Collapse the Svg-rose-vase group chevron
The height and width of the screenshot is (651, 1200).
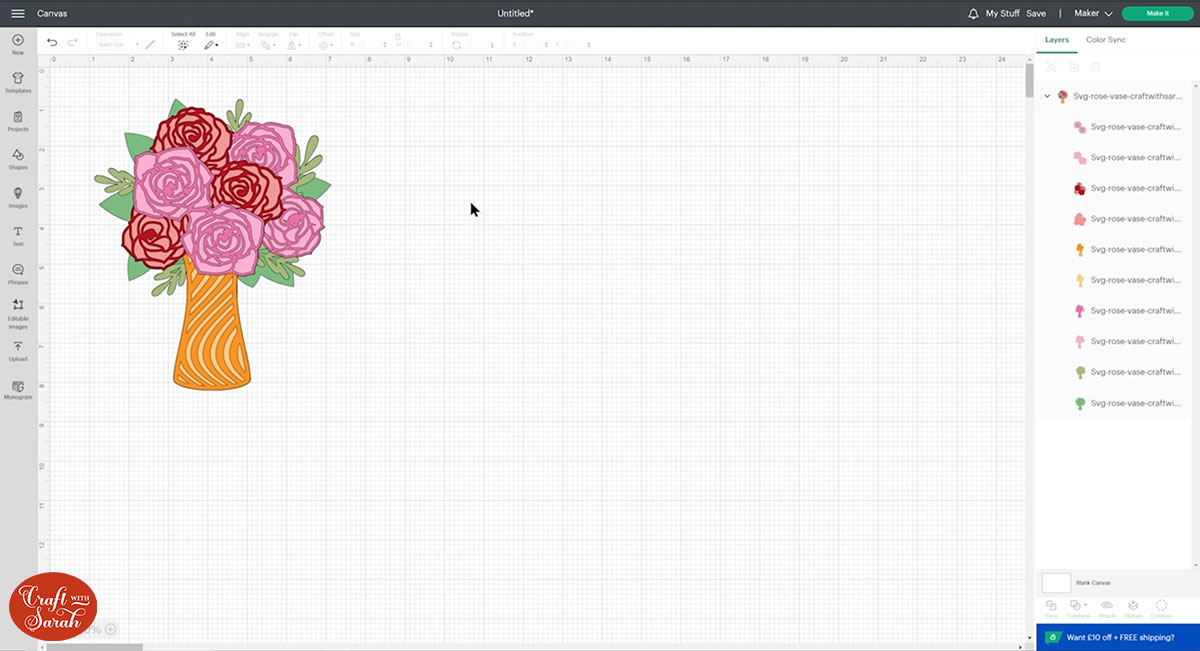[x=1047, y=96]
